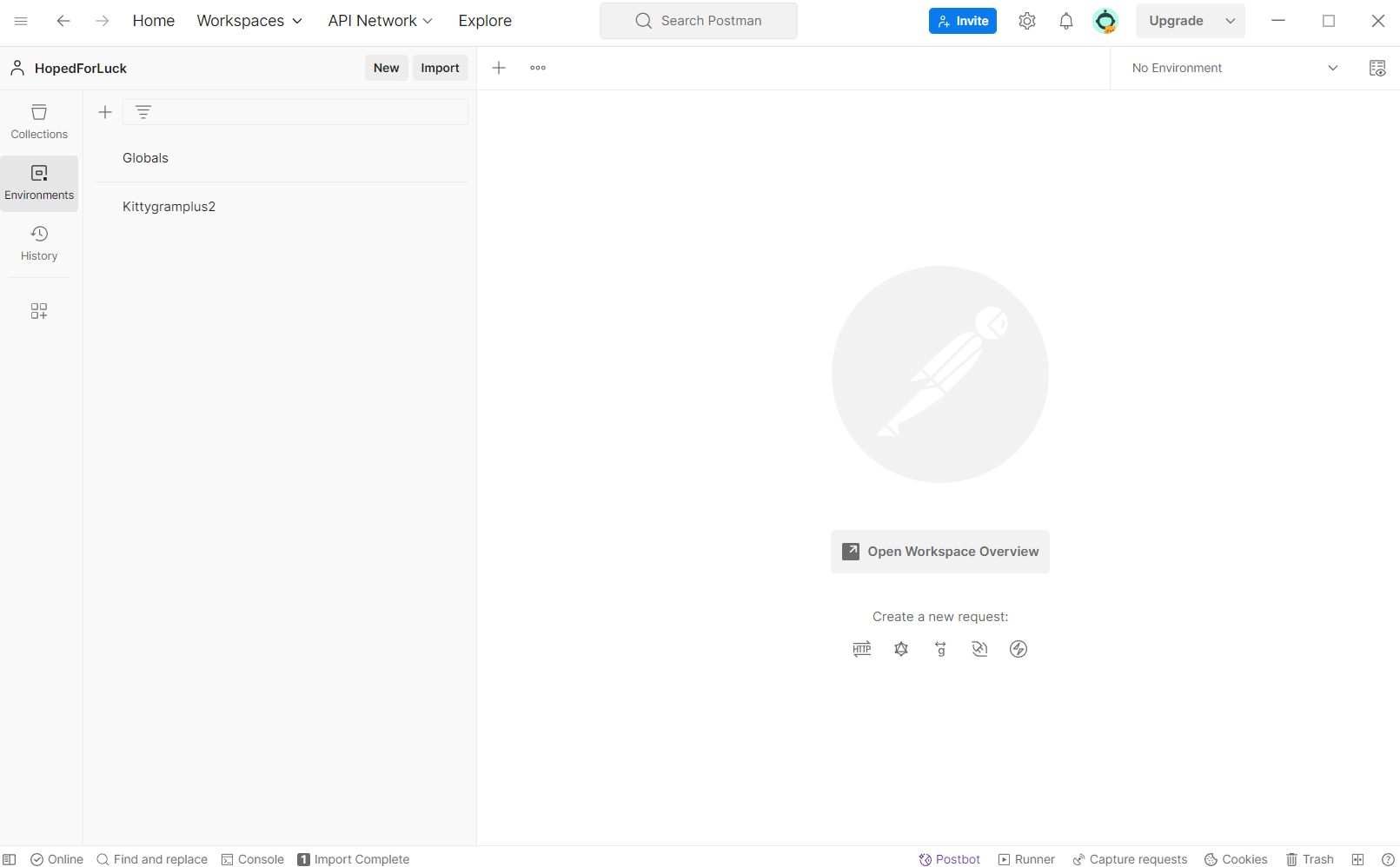Open help question mark icon
The width and height of the screenshot is (1400, 867).
(x=1388, y=859)
